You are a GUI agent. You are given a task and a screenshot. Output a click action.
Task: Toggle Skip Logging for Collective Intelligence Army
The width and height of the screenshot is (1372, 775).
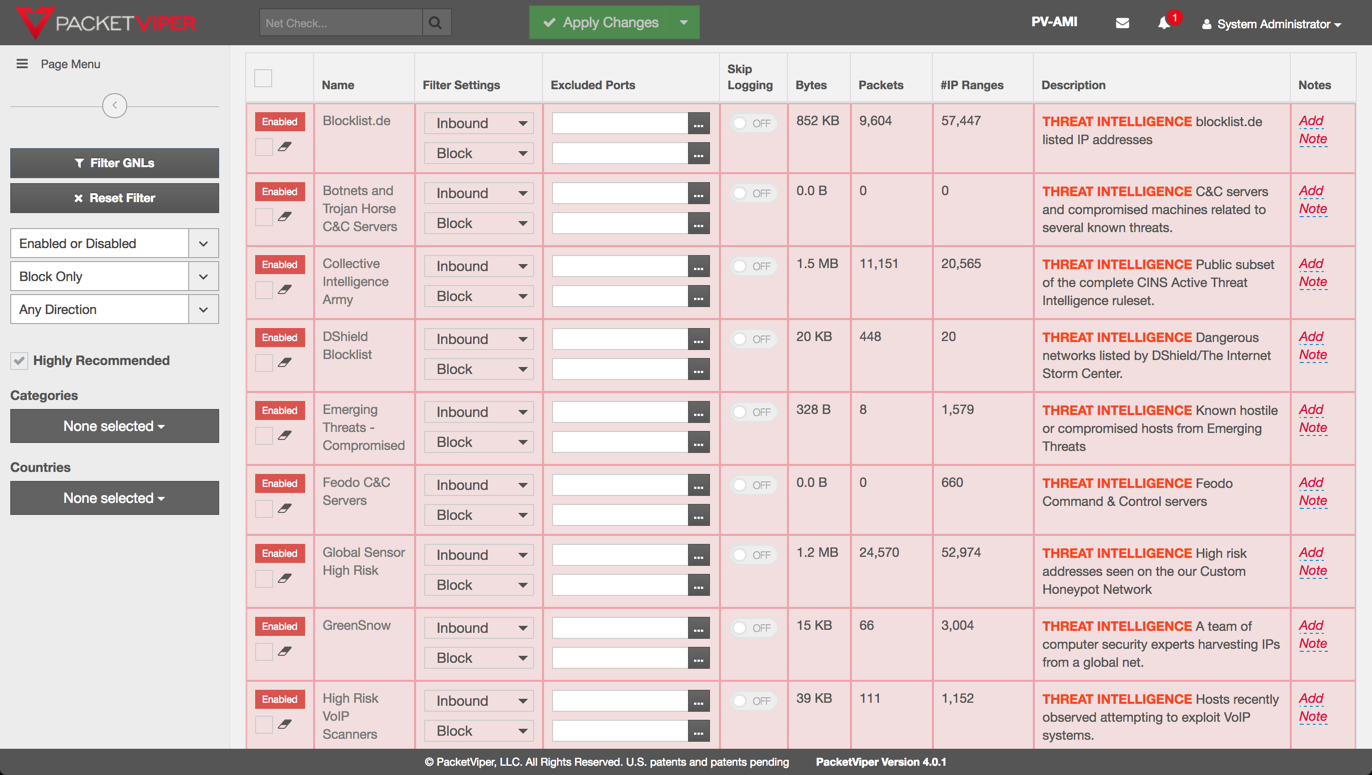(x=753, y=266)
